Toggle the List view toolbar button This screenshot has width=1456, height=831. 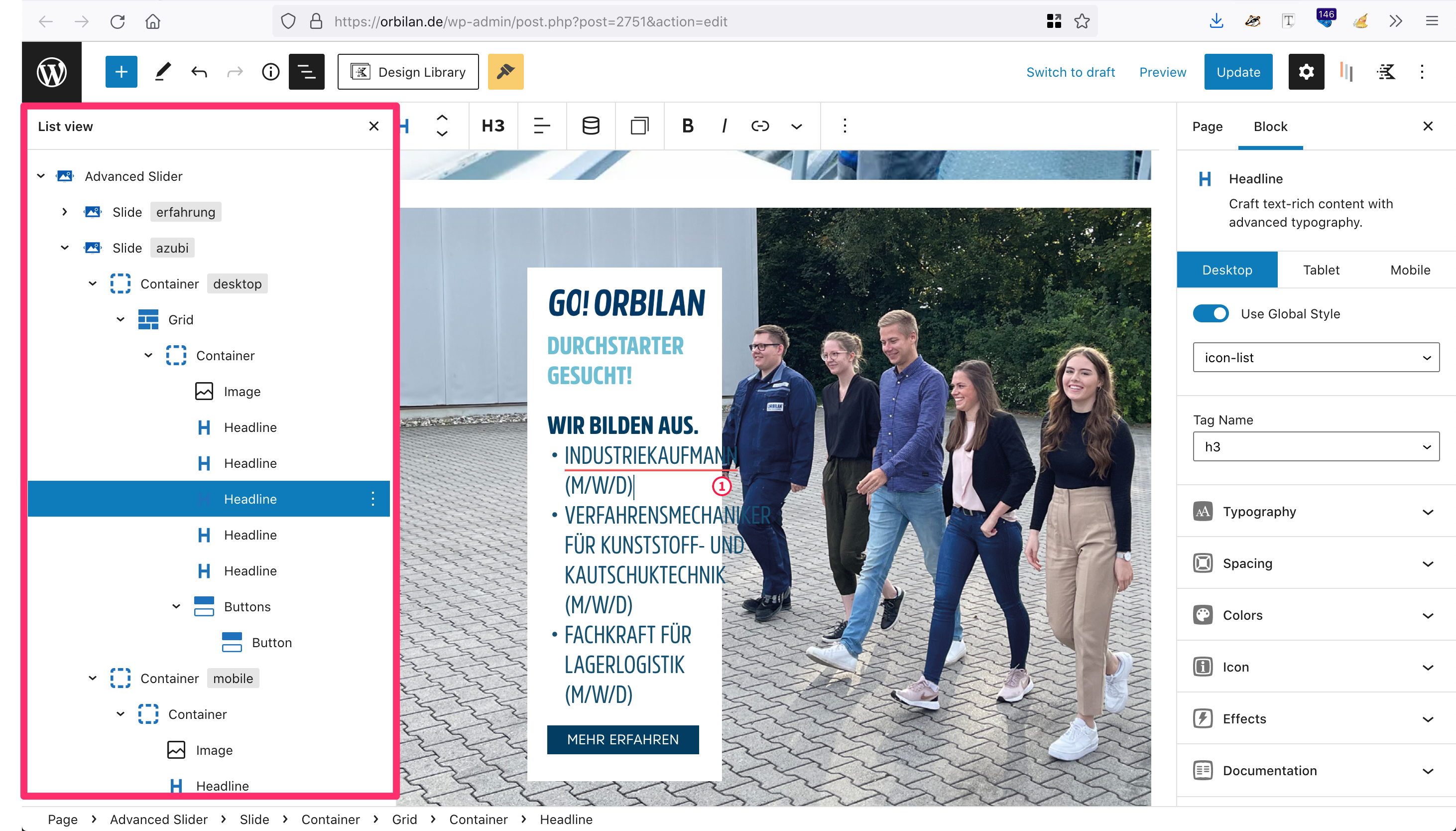[306, 72]
